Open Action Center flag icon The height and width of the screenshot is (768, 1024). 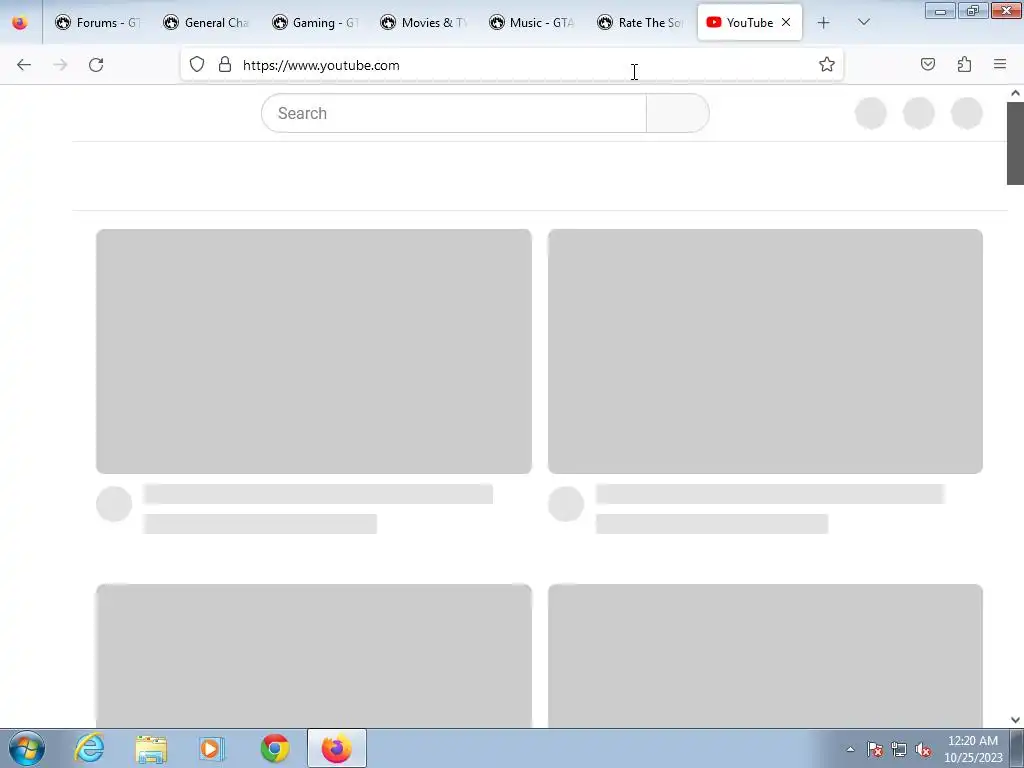875,749
